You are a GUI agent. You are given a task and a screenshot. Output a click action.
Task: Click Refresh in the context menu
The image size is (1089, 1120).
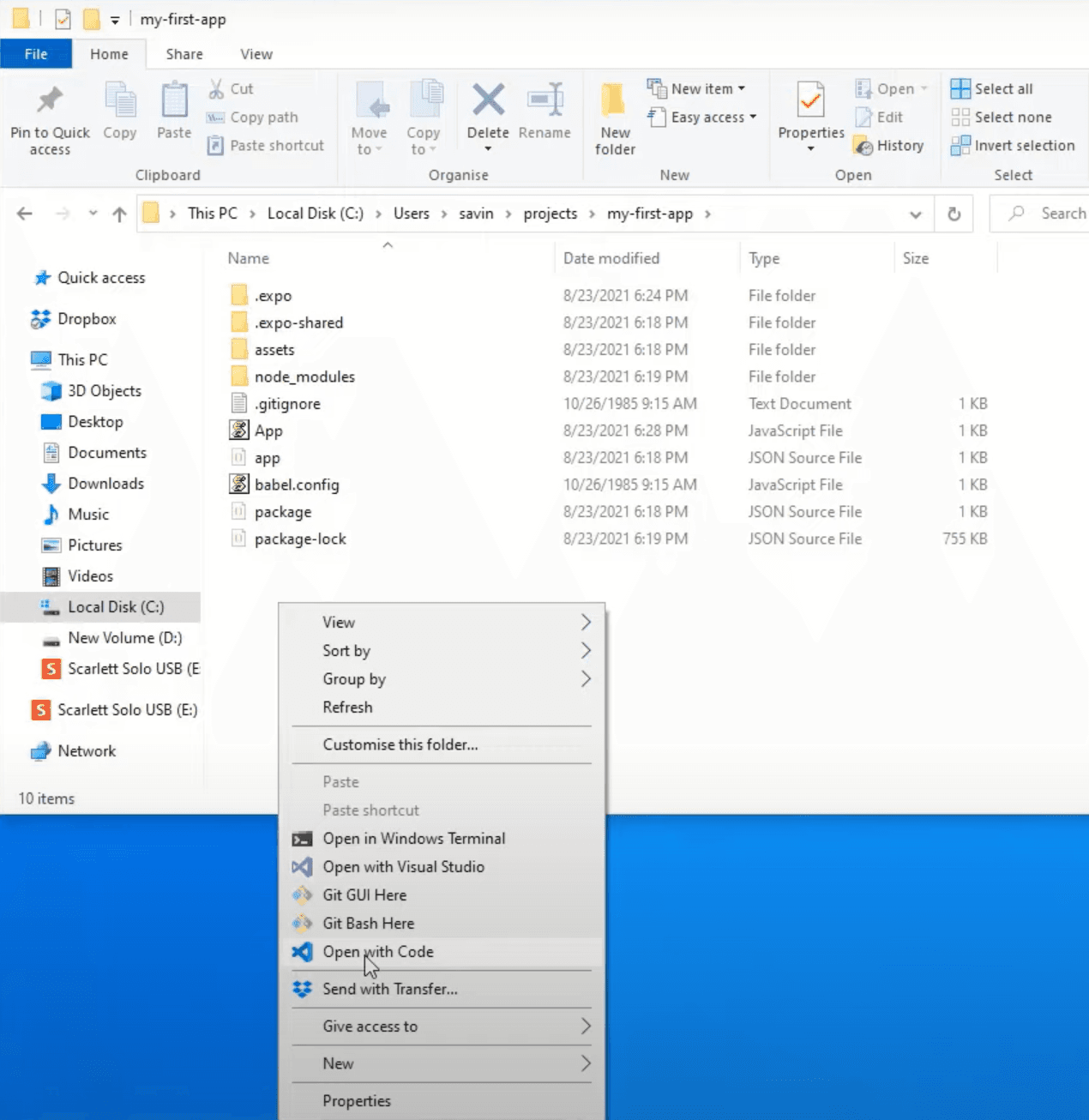(x=347, y=707)
